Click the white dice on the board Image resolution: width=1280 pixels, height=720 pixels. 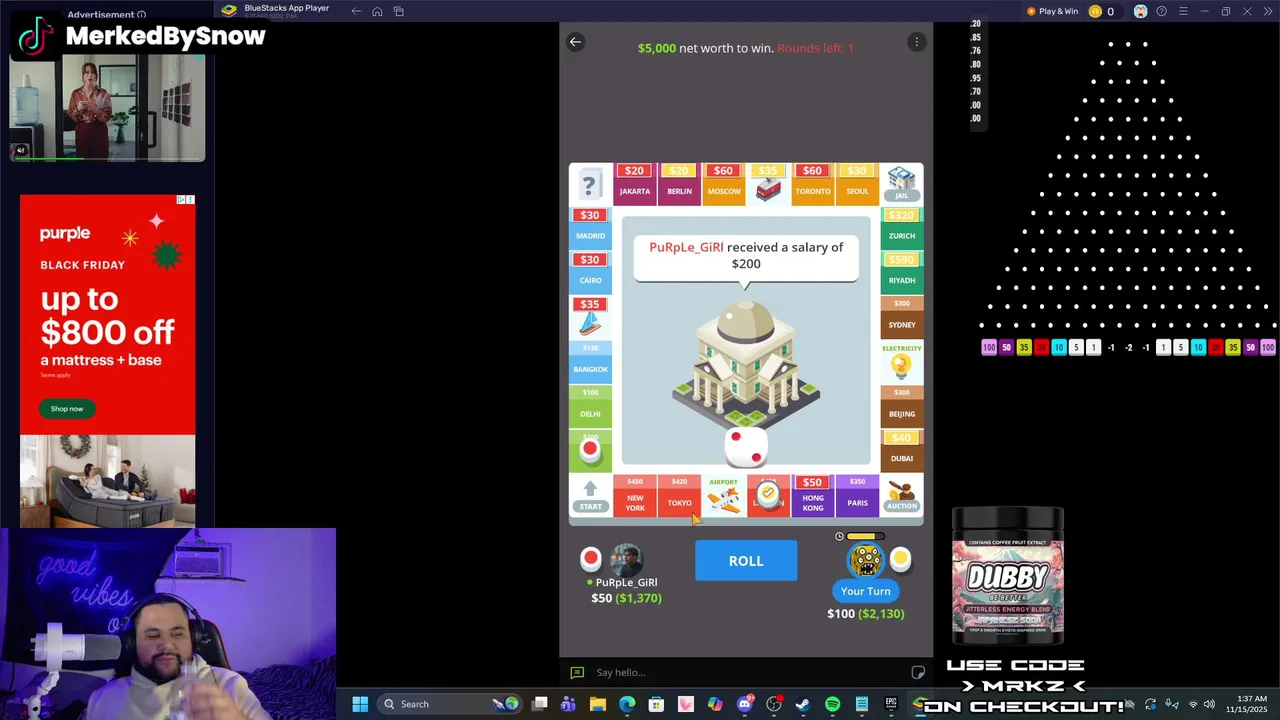tap(745, 447)
